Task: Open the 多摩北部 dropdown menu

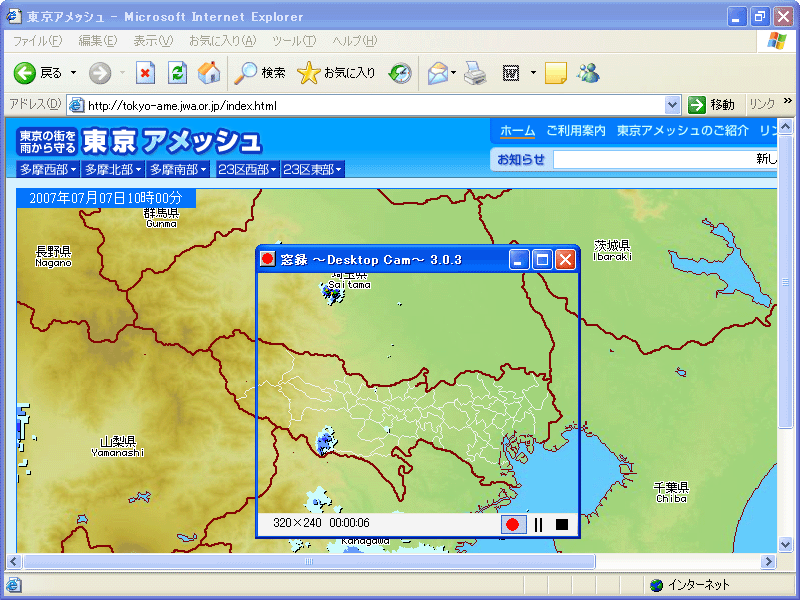Action: point(113,169)
